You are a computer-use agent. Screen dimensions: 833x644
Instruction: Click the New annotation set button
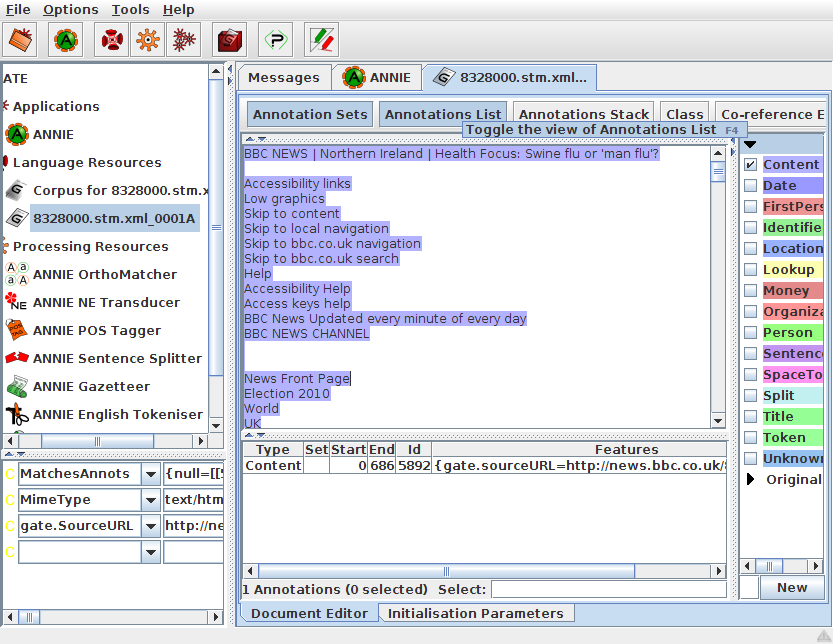(792, 588)
